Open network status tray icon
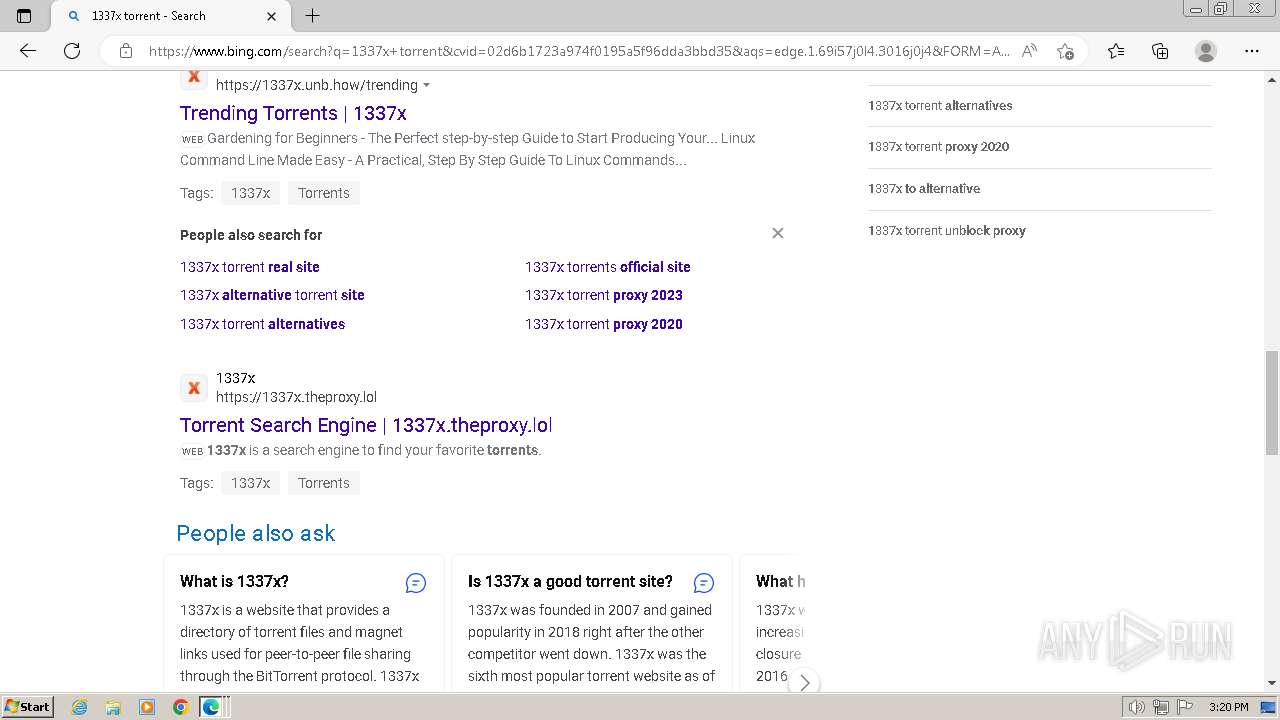 pos(1161,707)
